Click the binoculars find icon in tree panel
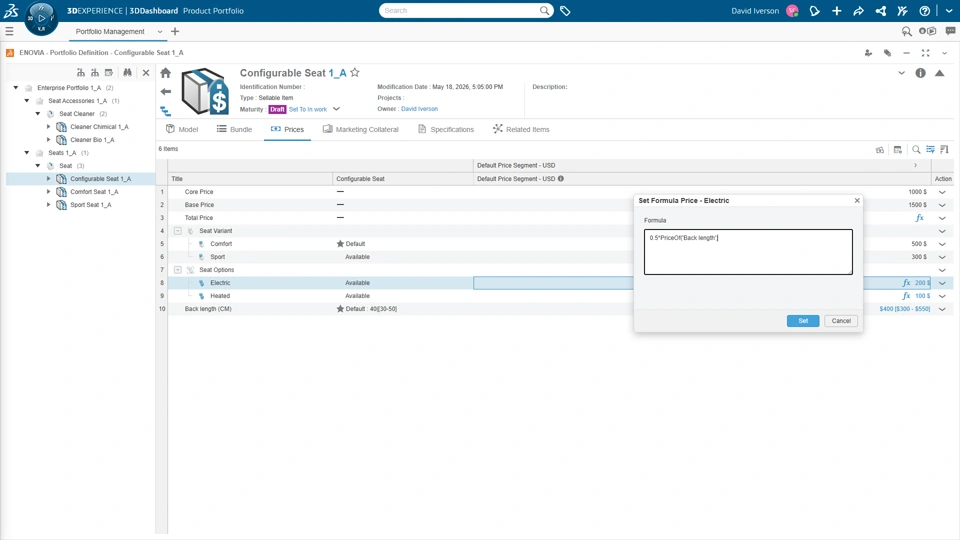This screenshot has width=960, height=540. 127,72
